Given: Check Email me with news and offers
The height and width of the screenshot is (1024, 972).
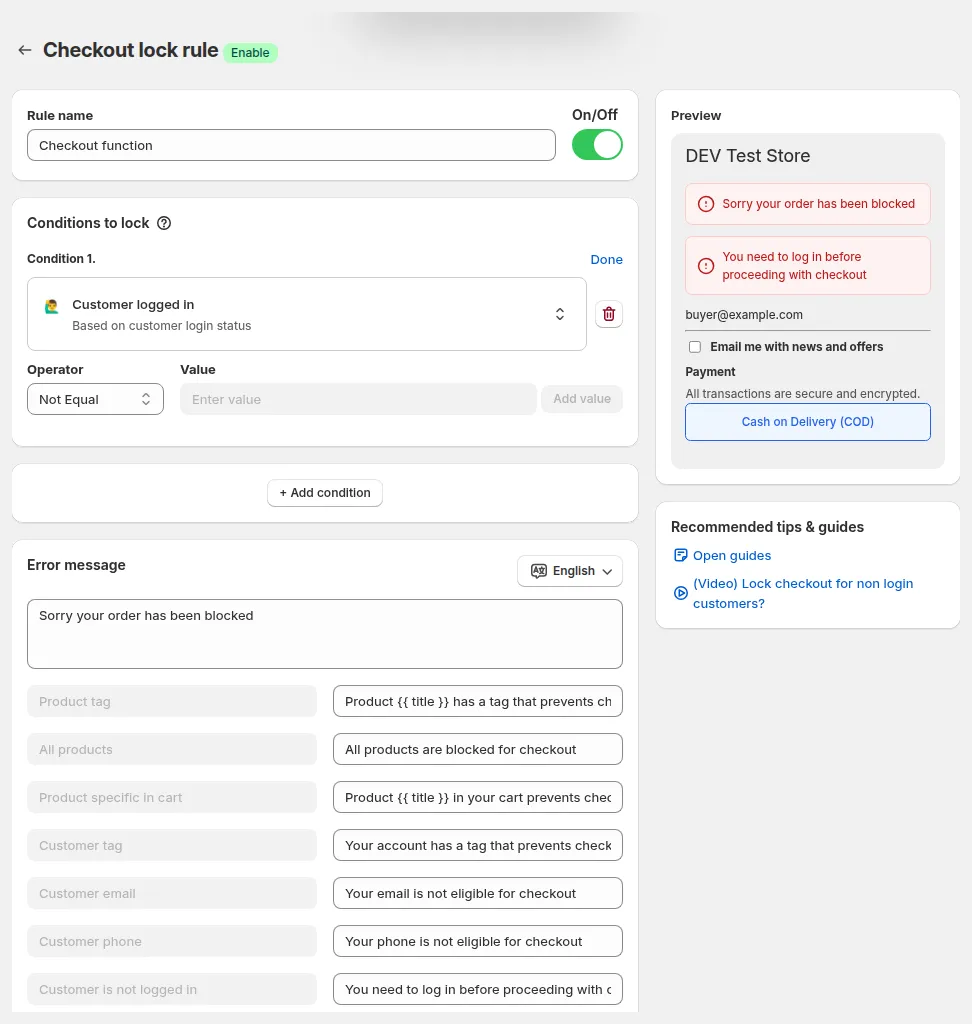Looking at the screenshot, I should click(695, 347).
